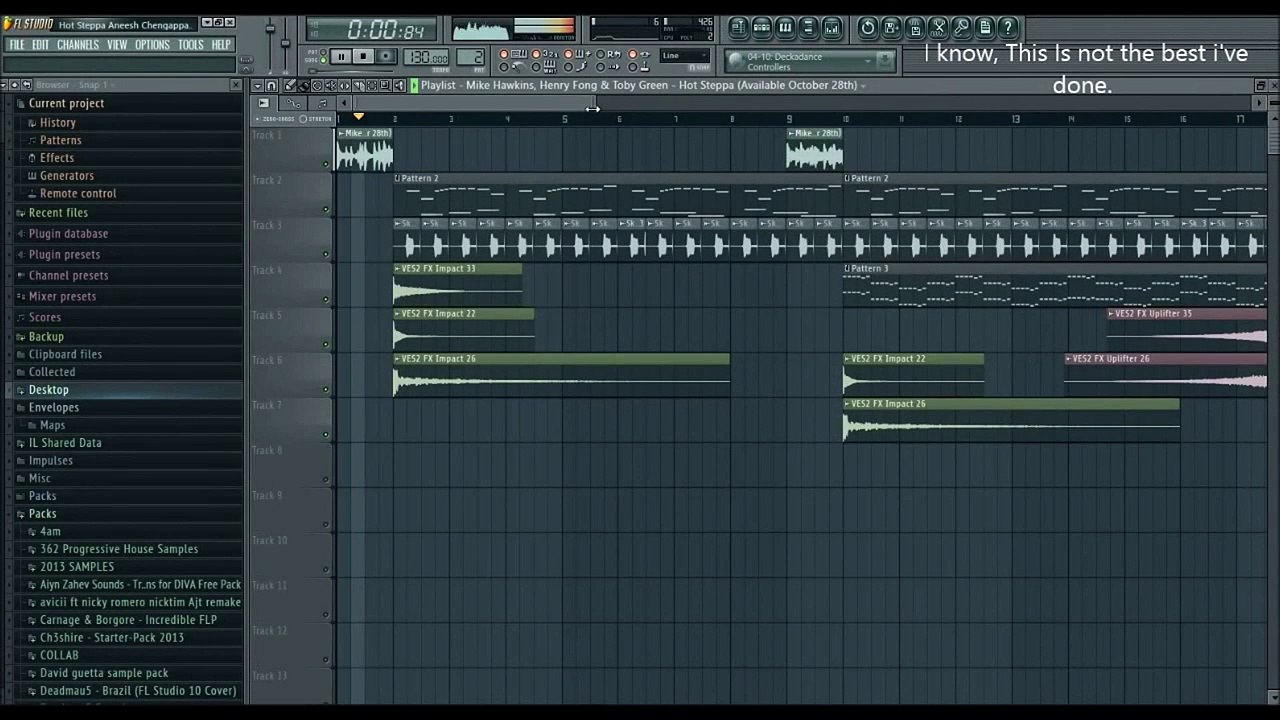This screenshot has height=720, width=1280.
Task: Click the Save new version icon
Action: [x=891, y=28]
